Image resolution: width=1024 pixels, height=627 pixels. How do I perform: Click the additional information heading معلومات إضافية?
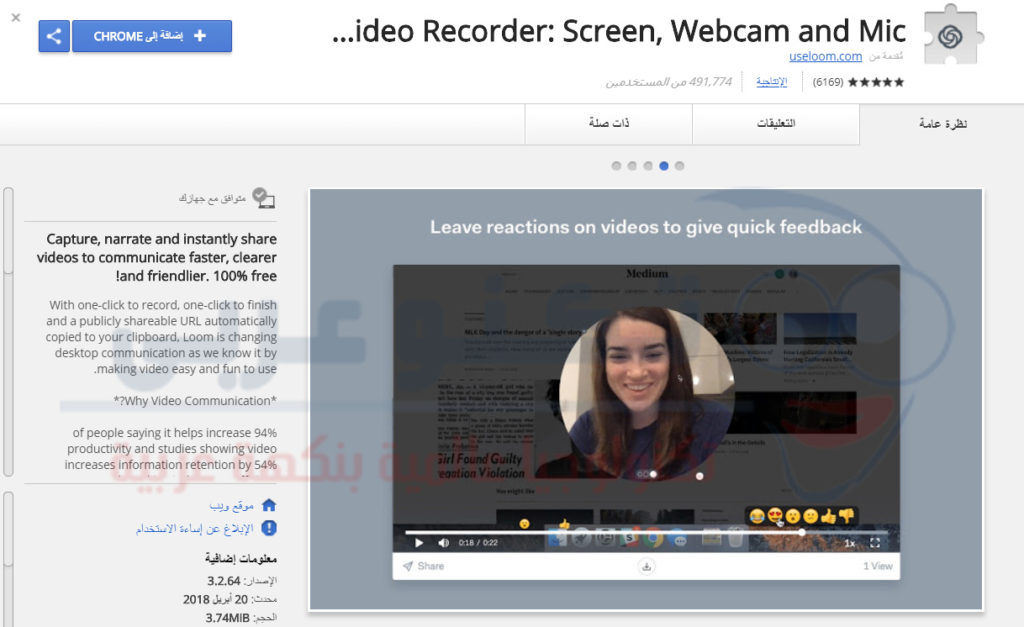(x=241, y=558)
